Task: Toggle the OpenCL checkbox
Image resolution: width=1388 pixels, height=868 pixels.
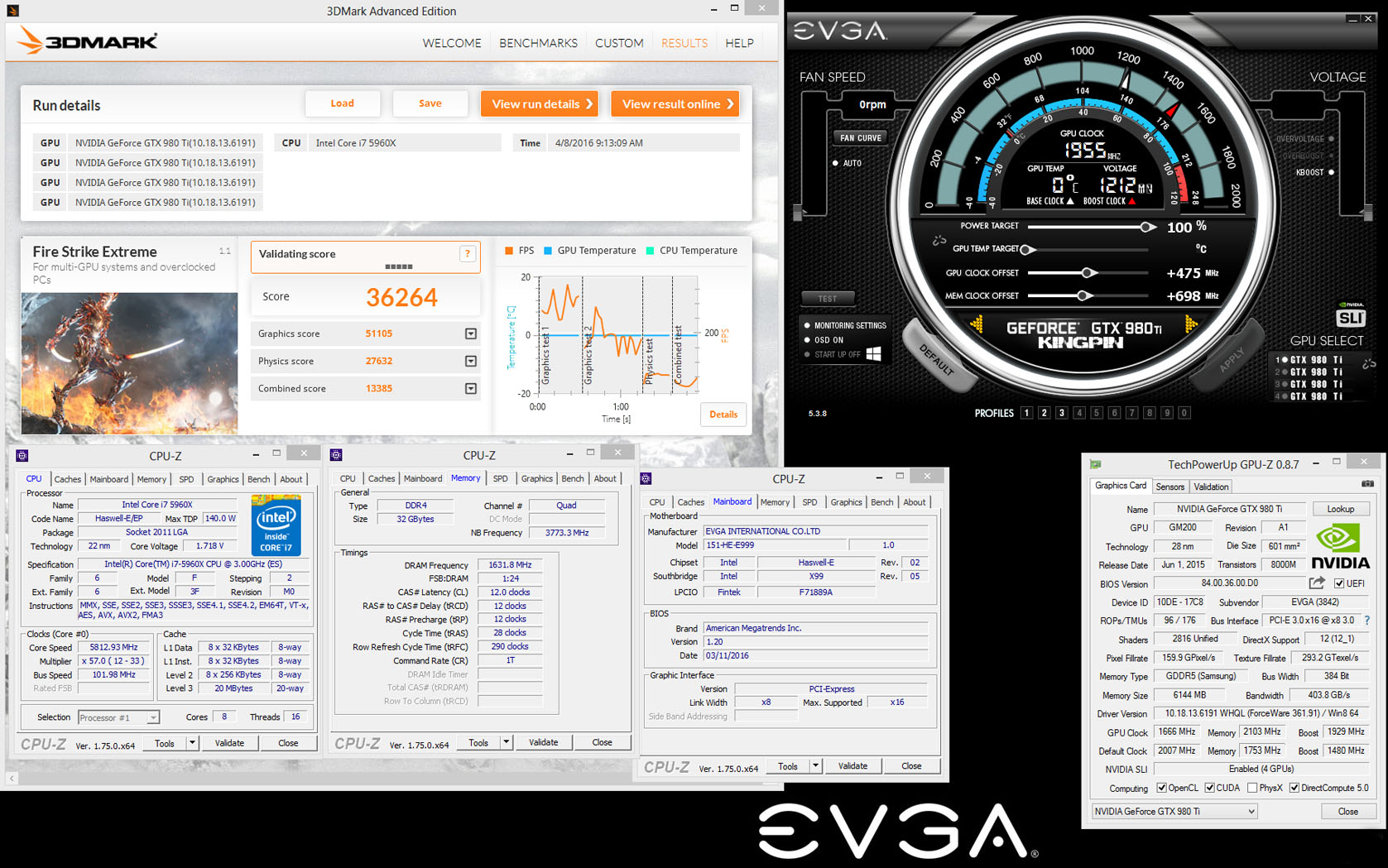Action: coord(1161,788)
